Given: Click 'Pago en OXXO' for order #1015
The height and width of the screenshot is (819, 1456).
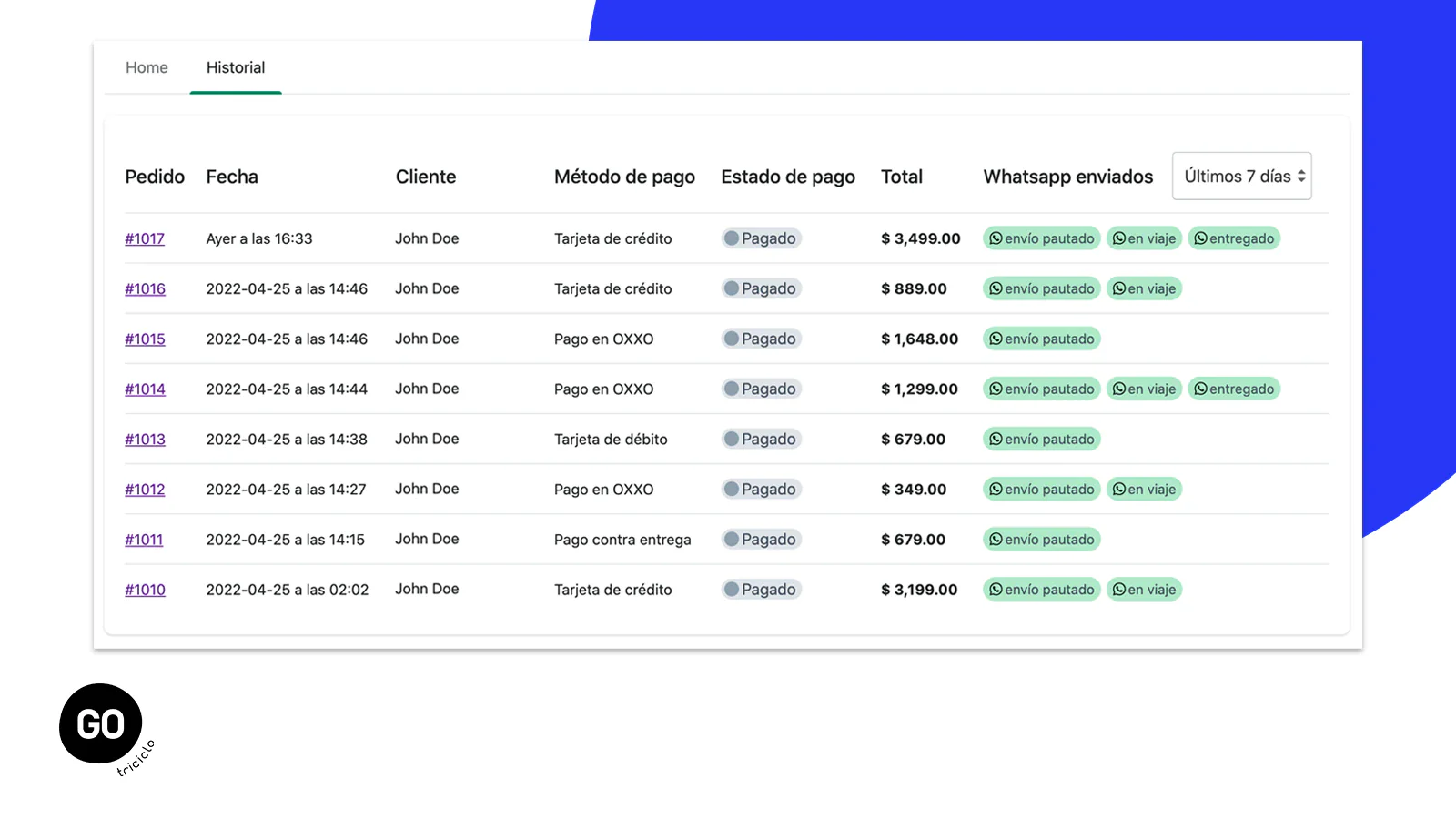Looking at the screenshot, I should point(604,339).
